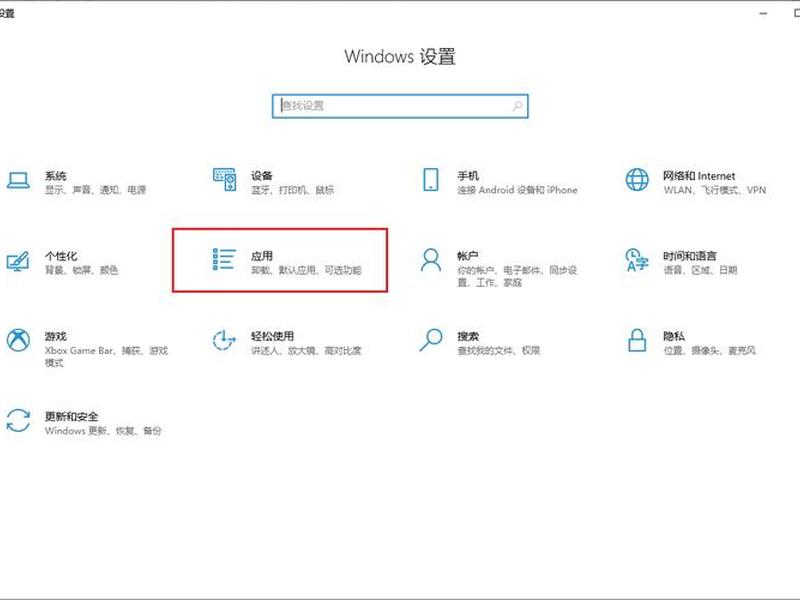The width and height of the screenshot is (800, 600).
Task: Click the laptop icon beside 系统
Action: (x=18, y=180)
